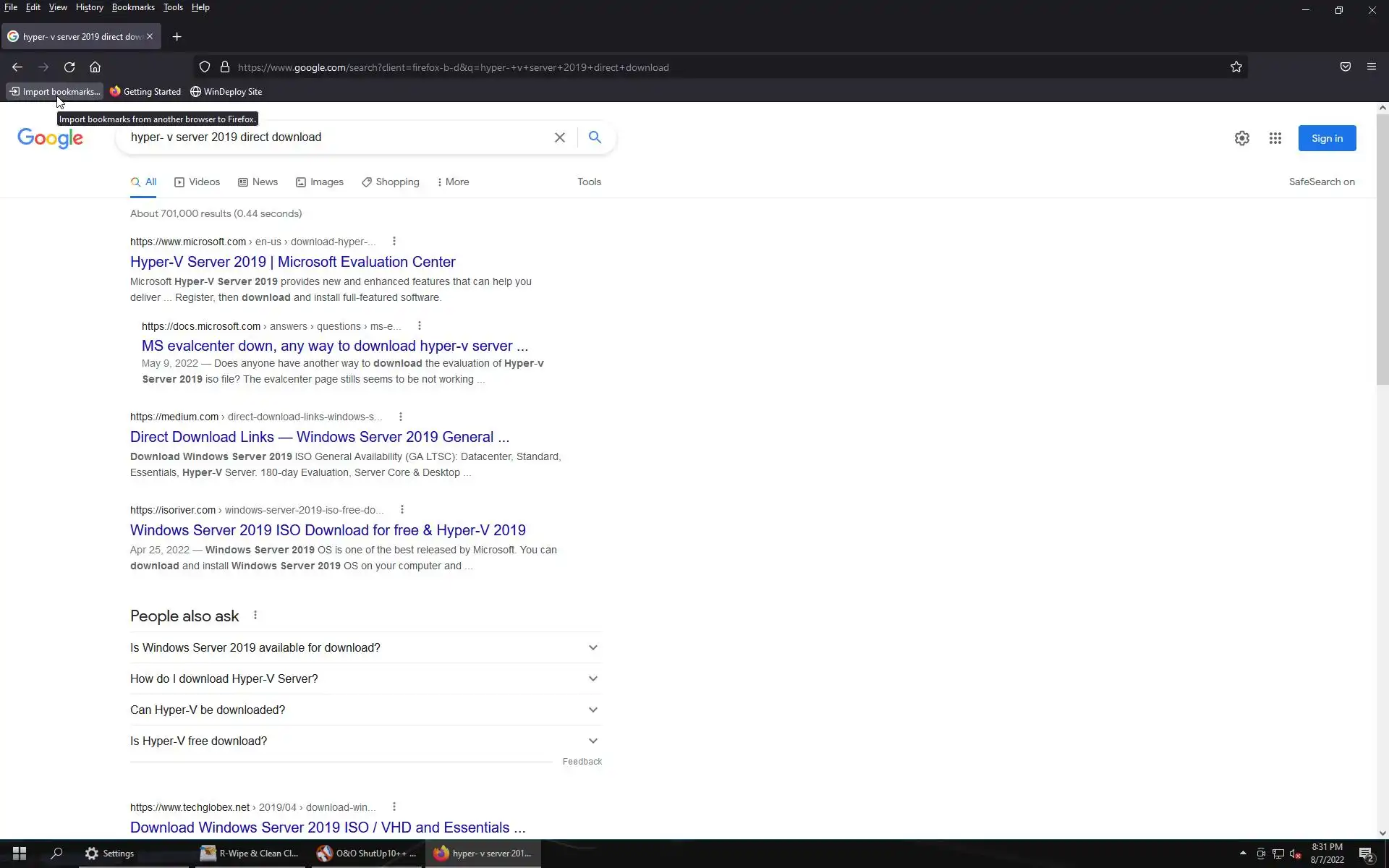Open Hyper-V Server 2019 Microsoft Evaluation Center link
The image size is (1389, 868).
292,262
